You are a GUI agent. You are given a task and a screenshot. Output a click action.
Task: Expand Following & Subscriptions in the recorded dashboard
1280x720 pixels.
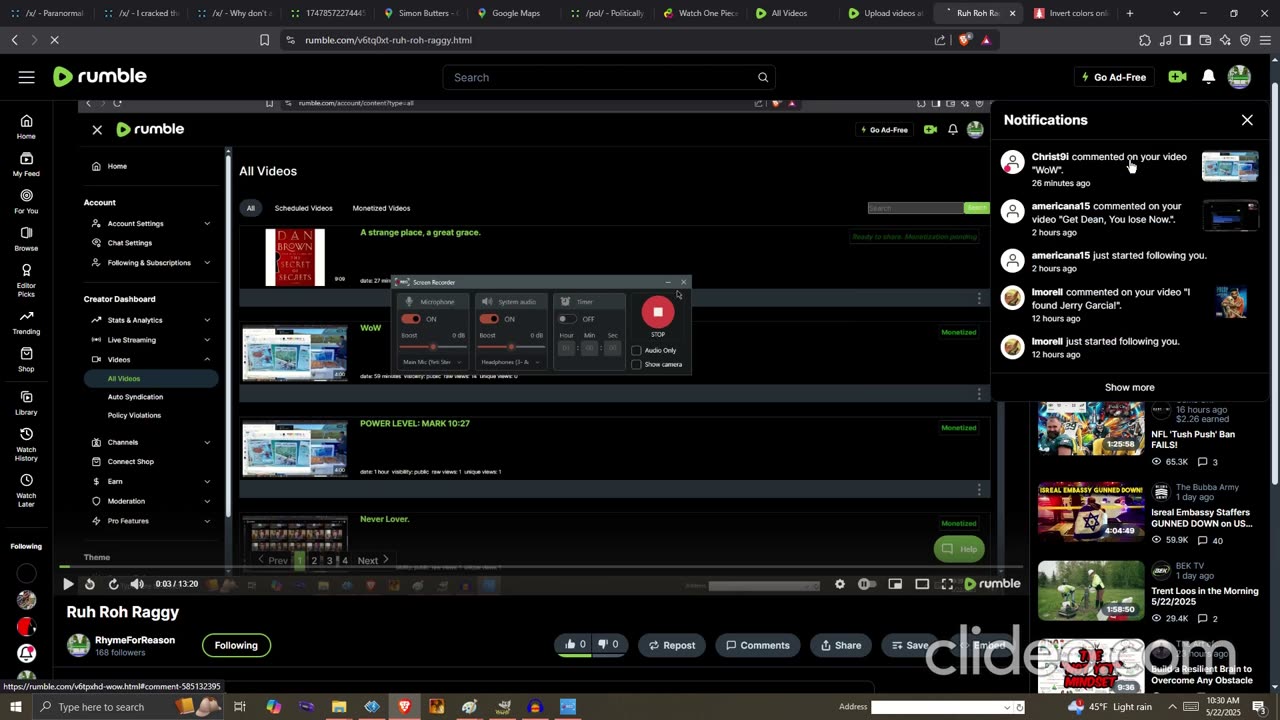pos(207,263)
